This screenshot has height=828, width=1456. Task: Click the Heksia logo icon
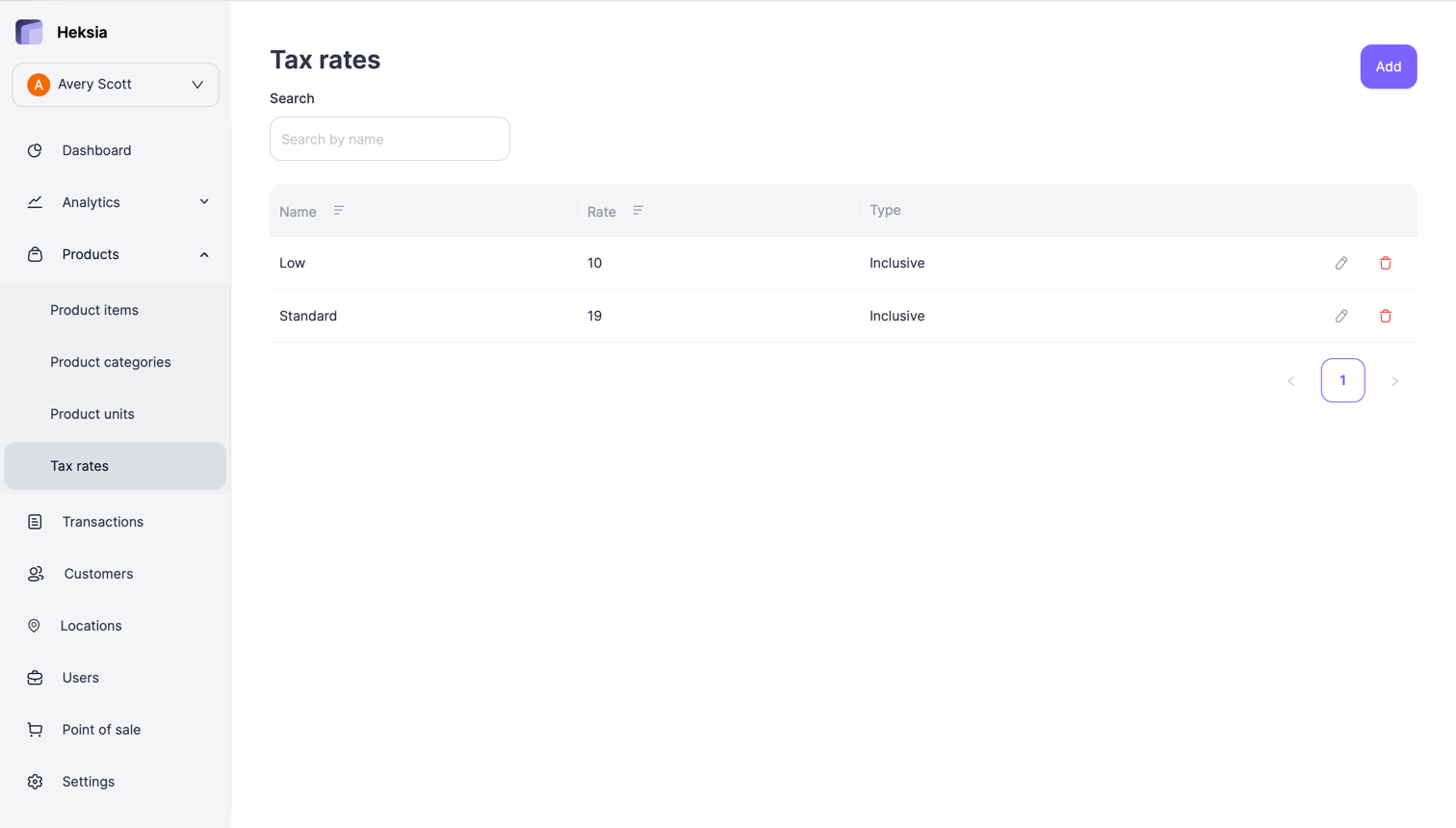(30, 32)
